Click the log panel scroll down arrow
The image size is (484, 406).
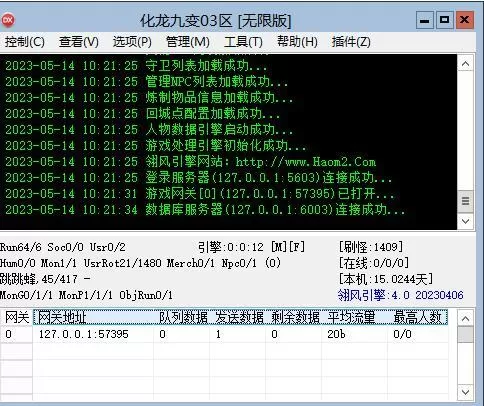click(x=466, y=221)
